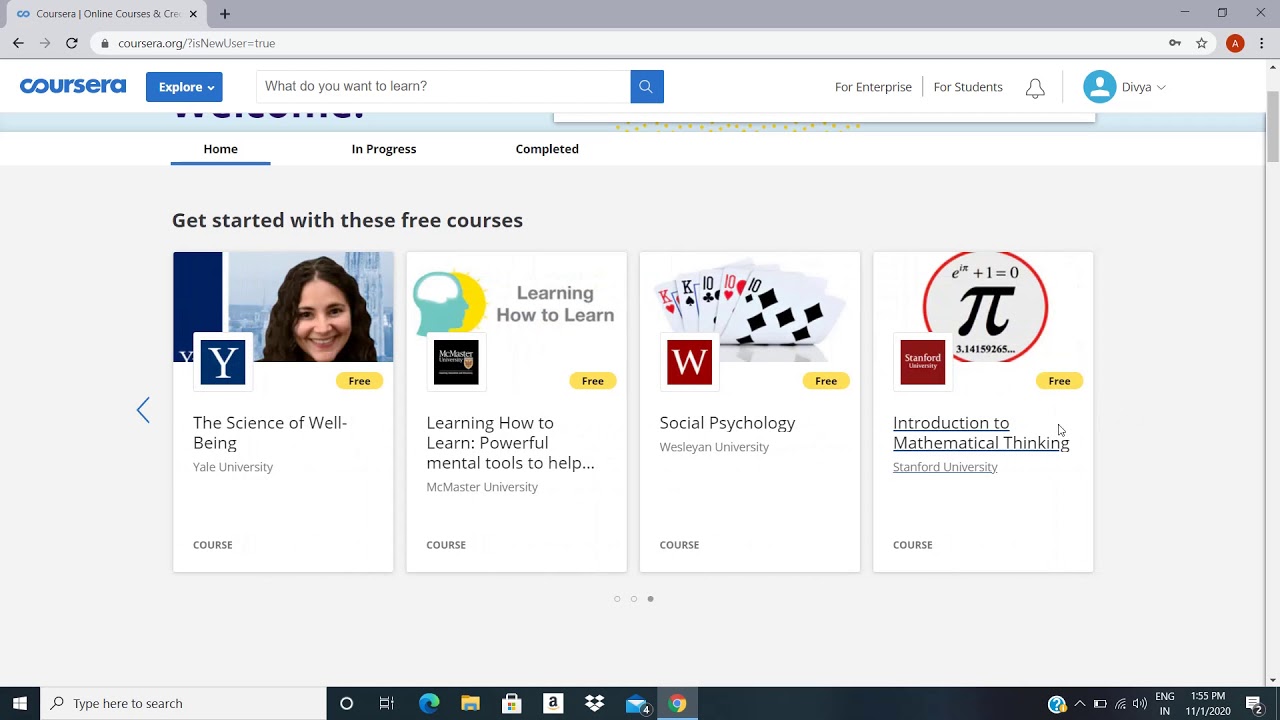Click the Yale University logo badge
The image size is (1280, 720).
222,362
